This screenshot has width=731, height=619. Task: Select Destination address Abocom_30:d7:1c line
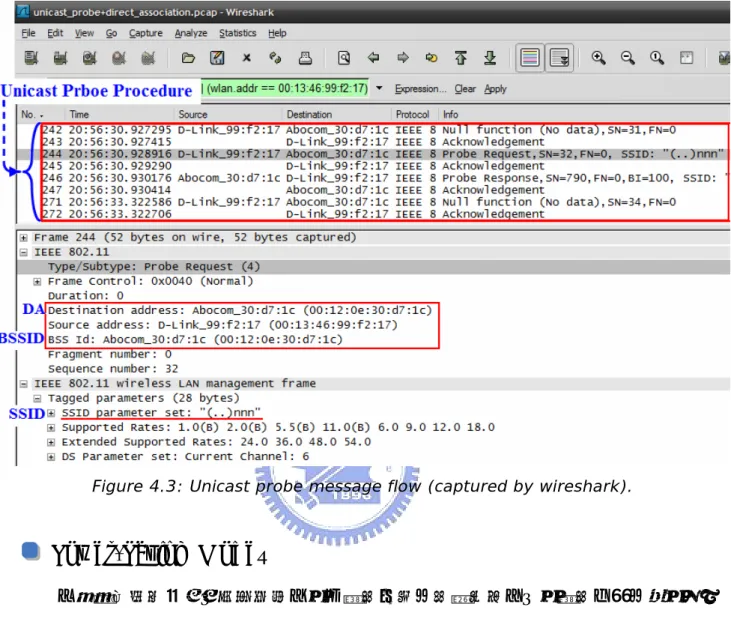tap(240, 310)
